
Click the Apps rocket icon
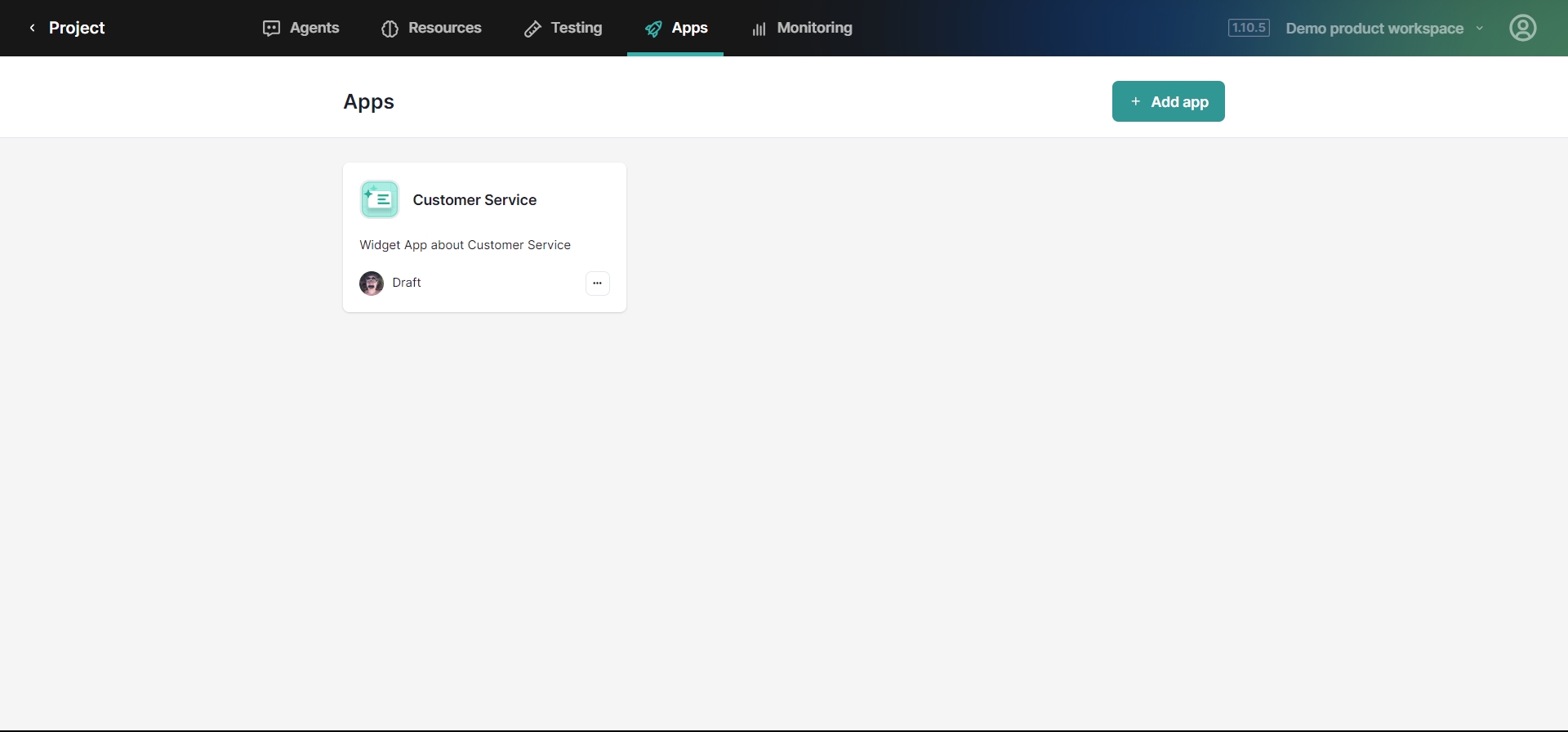pos(653,29)
